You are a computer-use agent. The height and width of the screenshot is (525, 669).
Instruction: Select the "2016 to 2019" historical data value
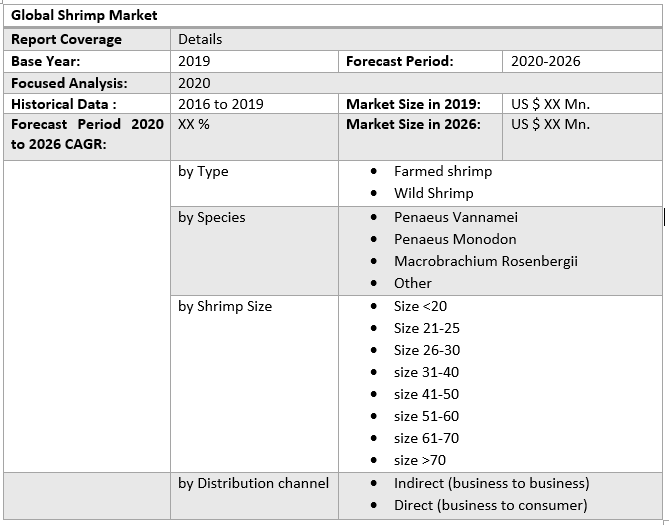[x=220, y=104]
